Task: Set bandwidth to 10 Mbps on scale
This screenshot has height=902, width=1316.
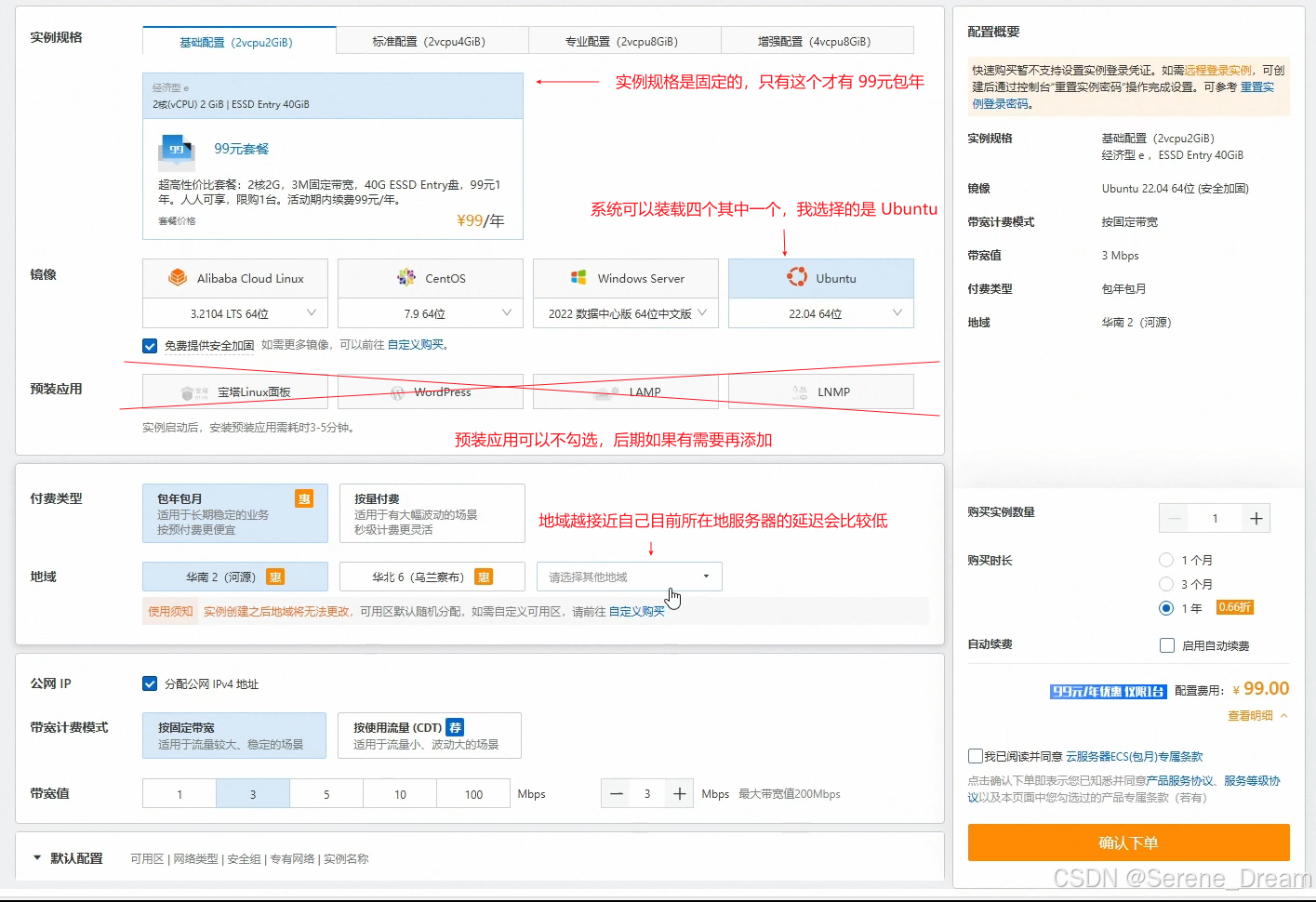Action: tap(400, 794)
